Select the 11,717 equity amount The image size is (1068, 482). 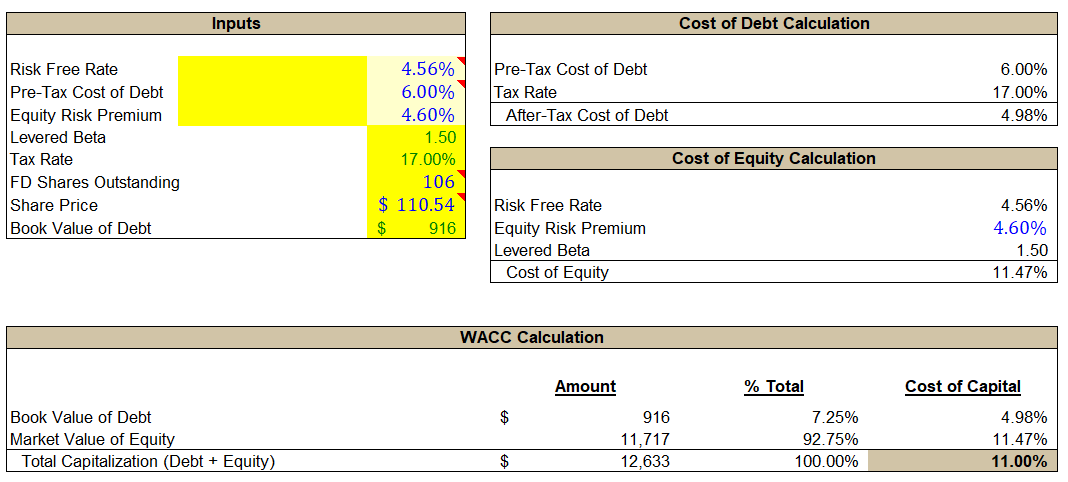click(x=645, y=440)
